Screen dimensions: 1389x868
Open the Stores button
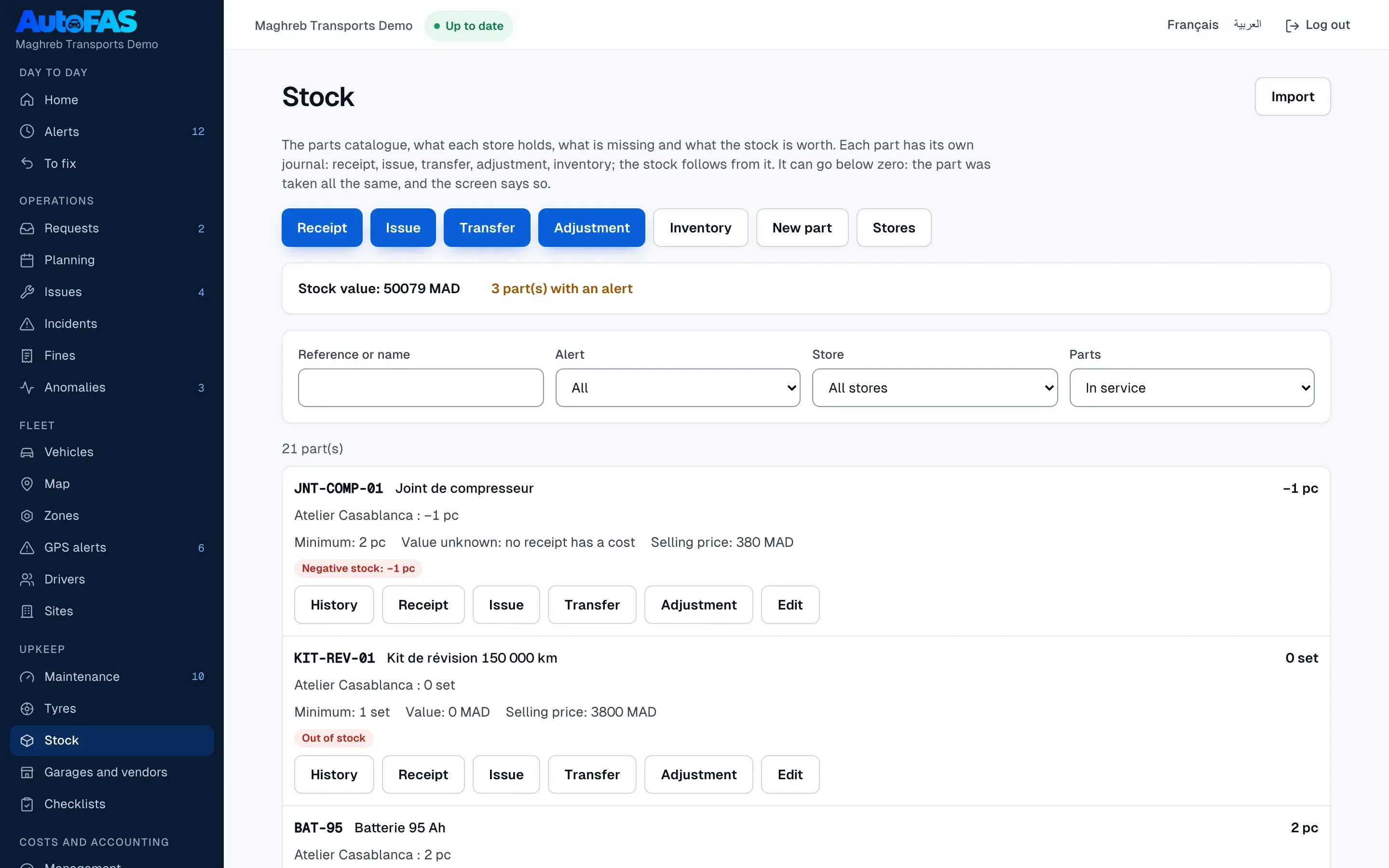(894, 228)
